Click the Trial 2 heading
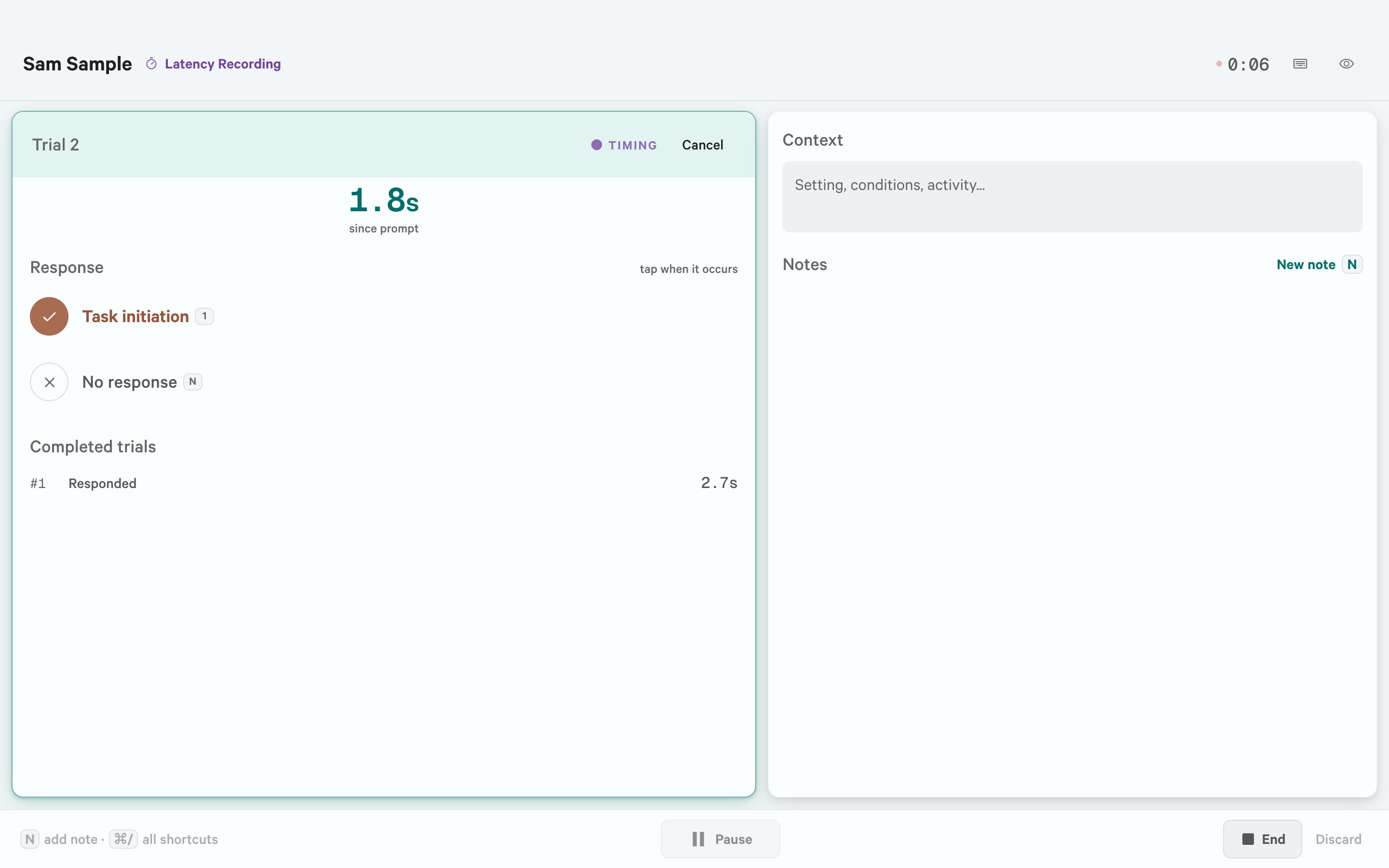The height and width of the screenshot is (868, 1389). (x=55, y=145)
